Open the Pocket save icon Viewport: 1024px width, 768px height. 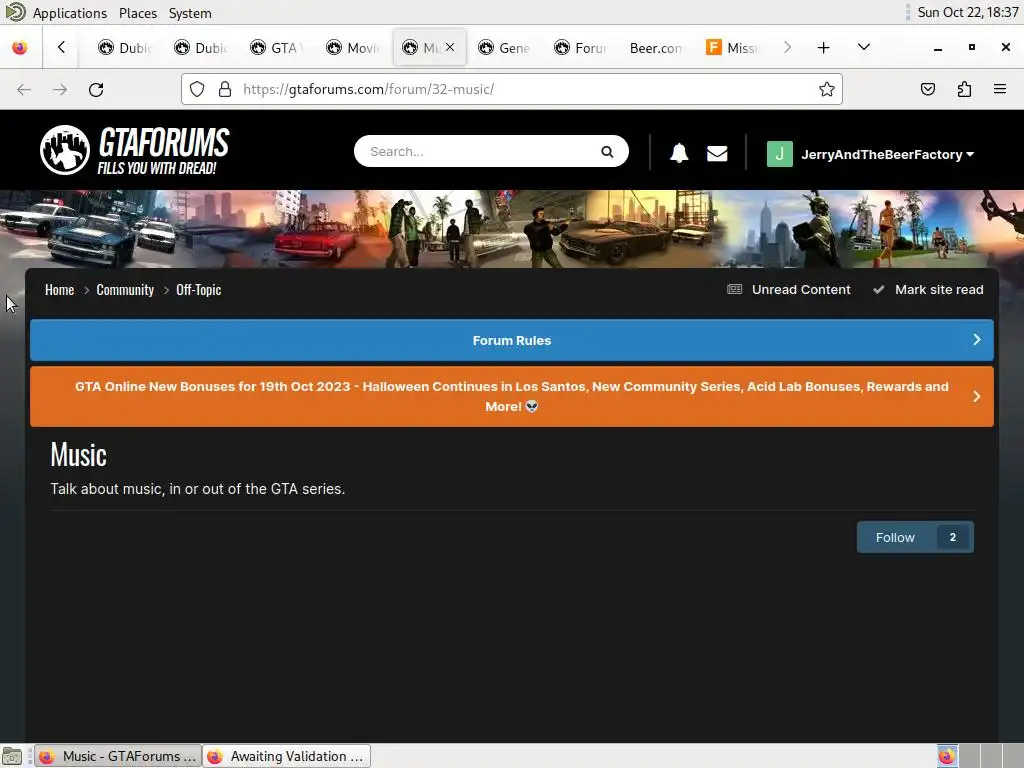click(927, 89)
